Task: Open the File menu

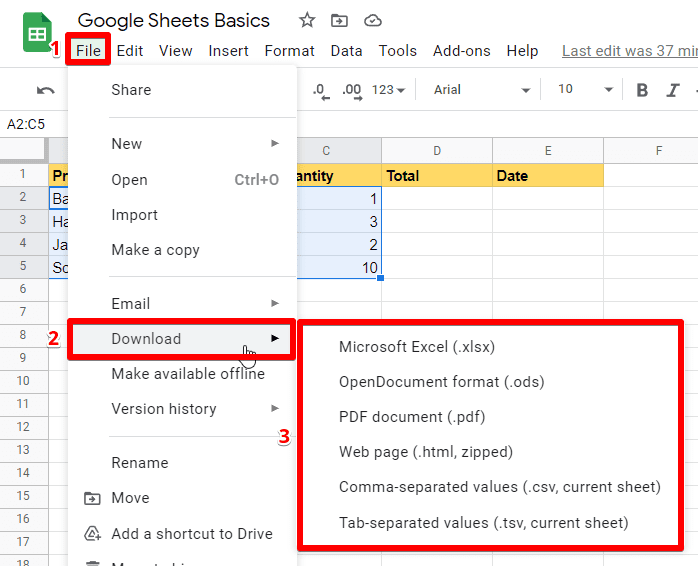Action: point(88,50)
